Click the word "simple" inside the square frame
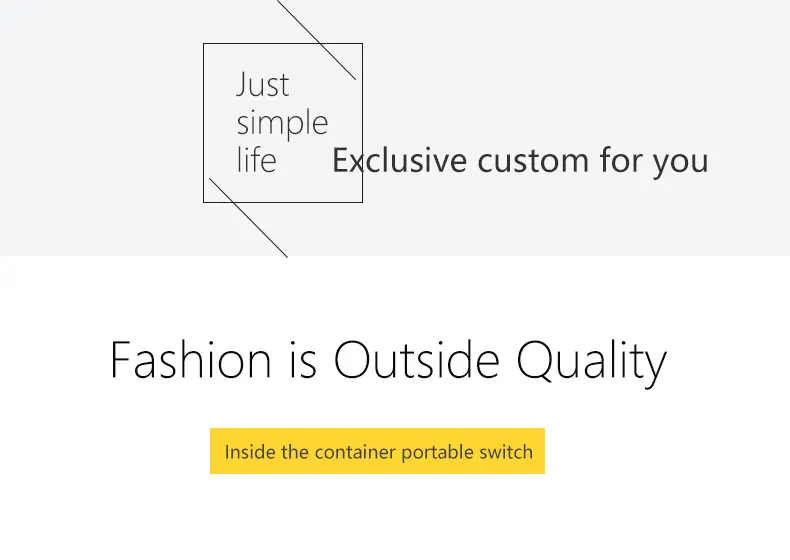The height and width of the screenshot is (560, 790). [x=282, y=122]
